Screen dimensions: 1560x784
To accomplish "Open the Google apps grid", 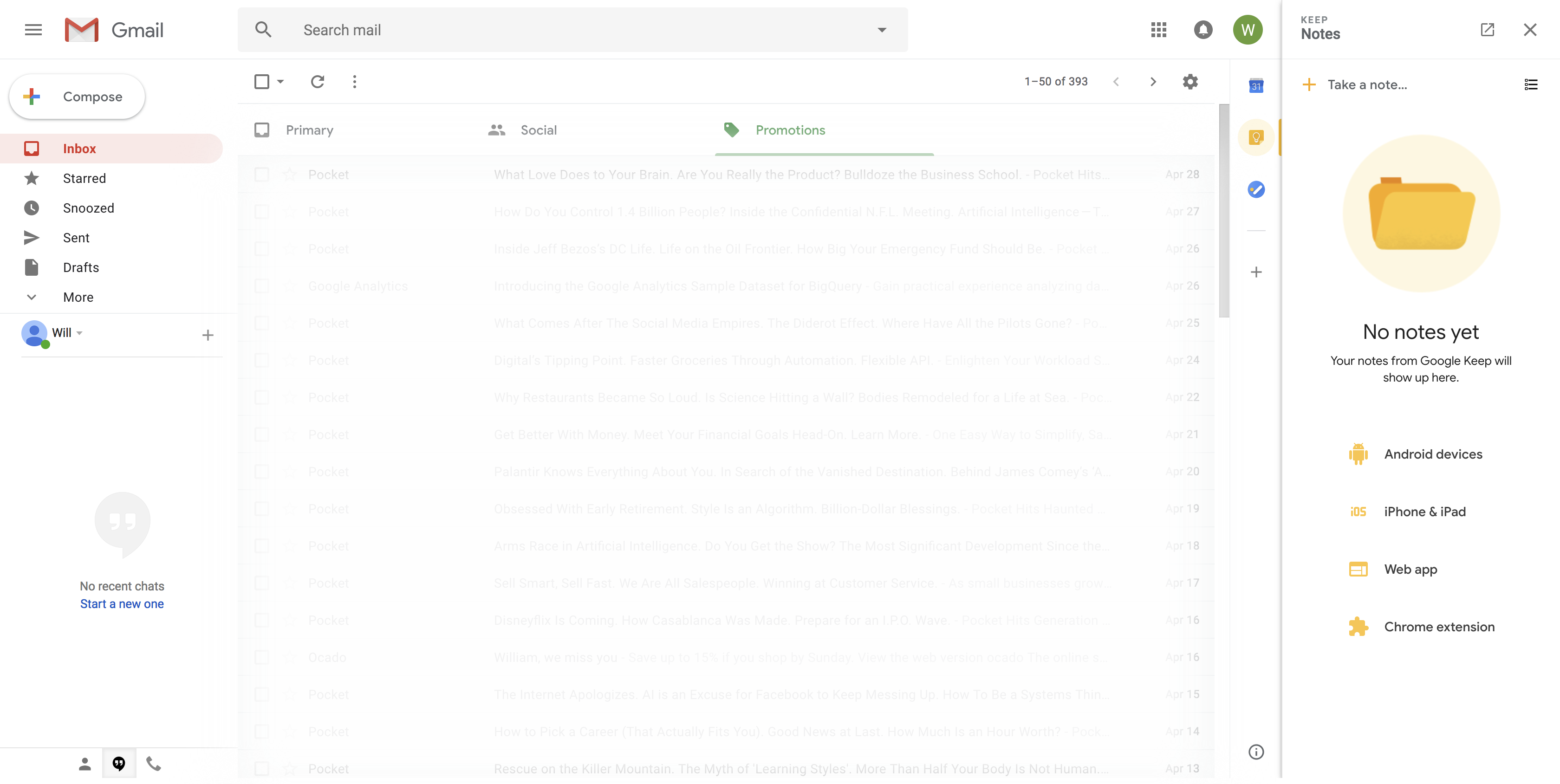I will (1158, 30).
